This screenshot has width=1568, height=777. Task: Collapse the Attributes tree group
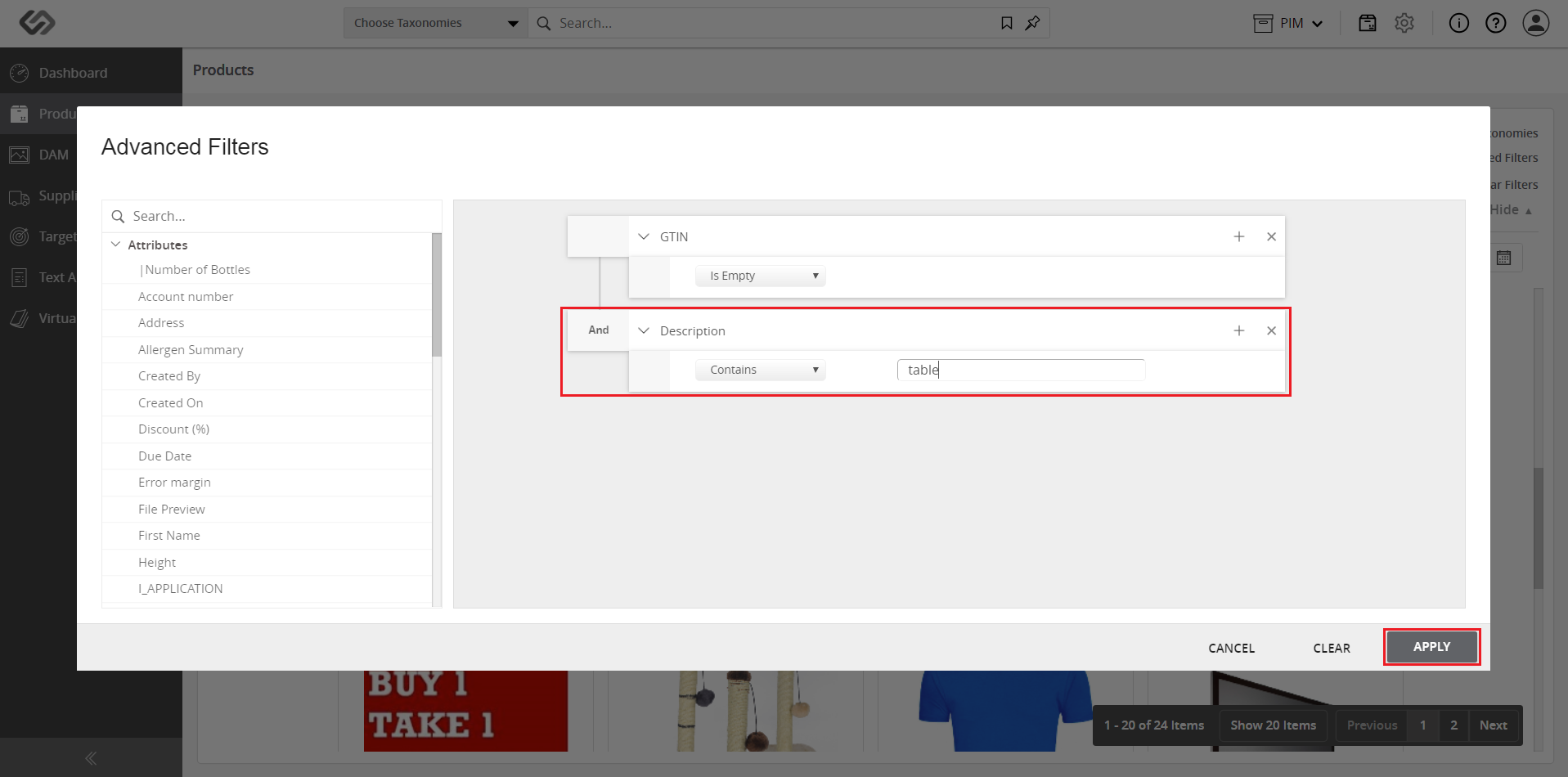(x=116, y=245)
